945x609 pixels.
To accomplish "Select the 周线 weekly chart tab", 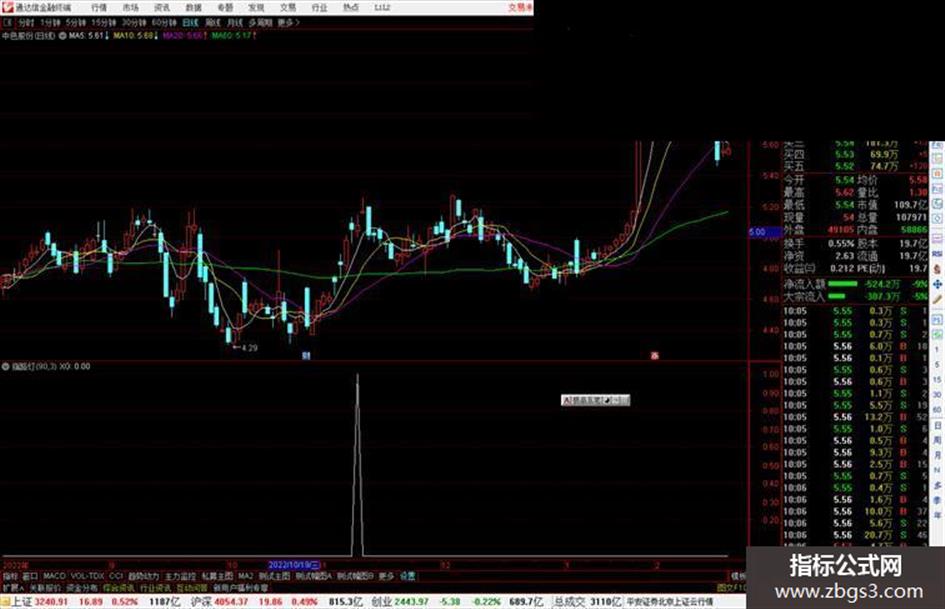I will click(x=213, y=23).
